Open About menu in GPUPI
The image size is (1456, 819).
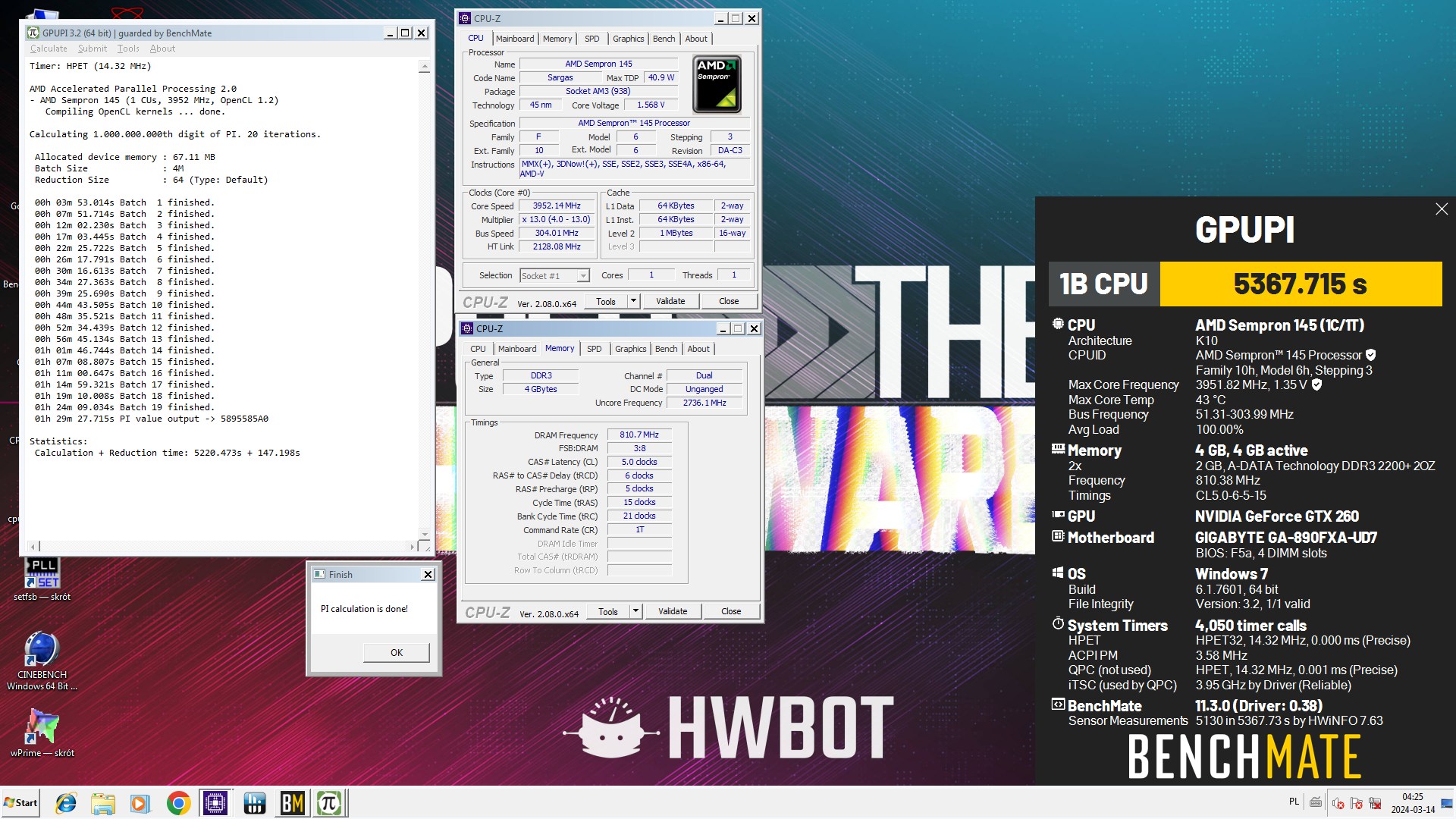point(162,49)
